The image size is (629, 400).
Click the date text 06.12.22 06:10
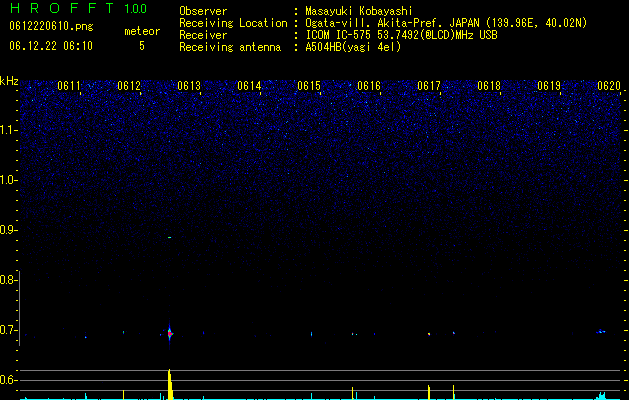pyautogui.click(x=51, y=46)
